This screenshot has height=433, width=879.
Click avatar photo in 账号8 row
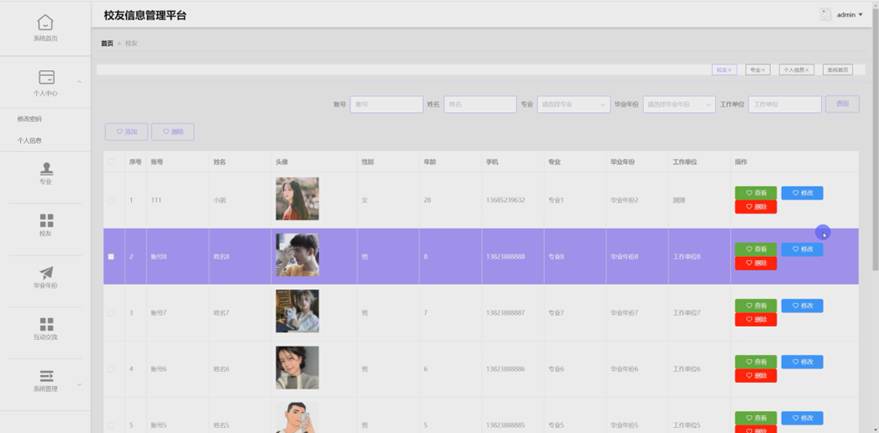click(x=297, y=255)
